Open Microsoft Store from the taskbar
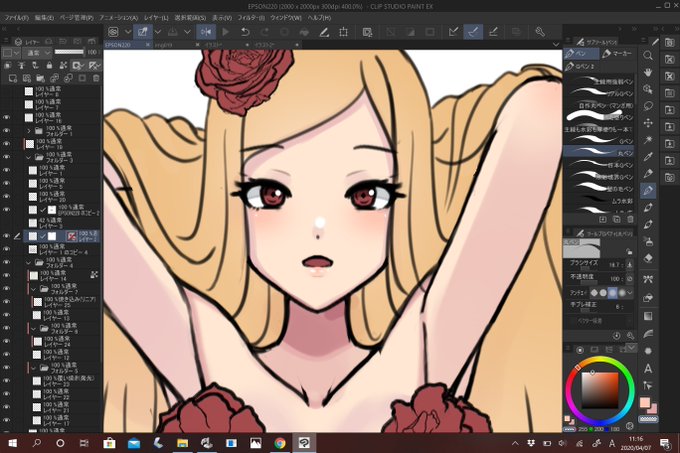This screenshot has width=680, height=453. 109,443
